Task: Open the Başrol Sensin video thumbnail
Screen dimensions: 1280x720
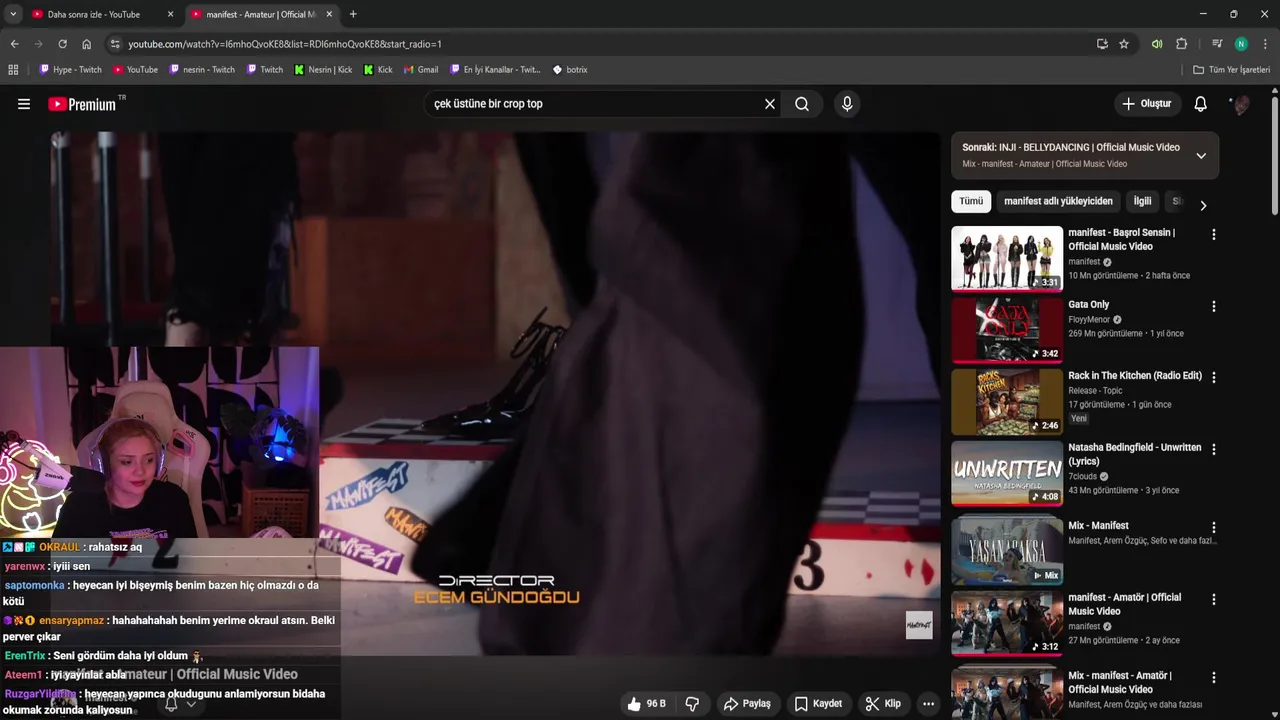Action: tap(1007, 258)
